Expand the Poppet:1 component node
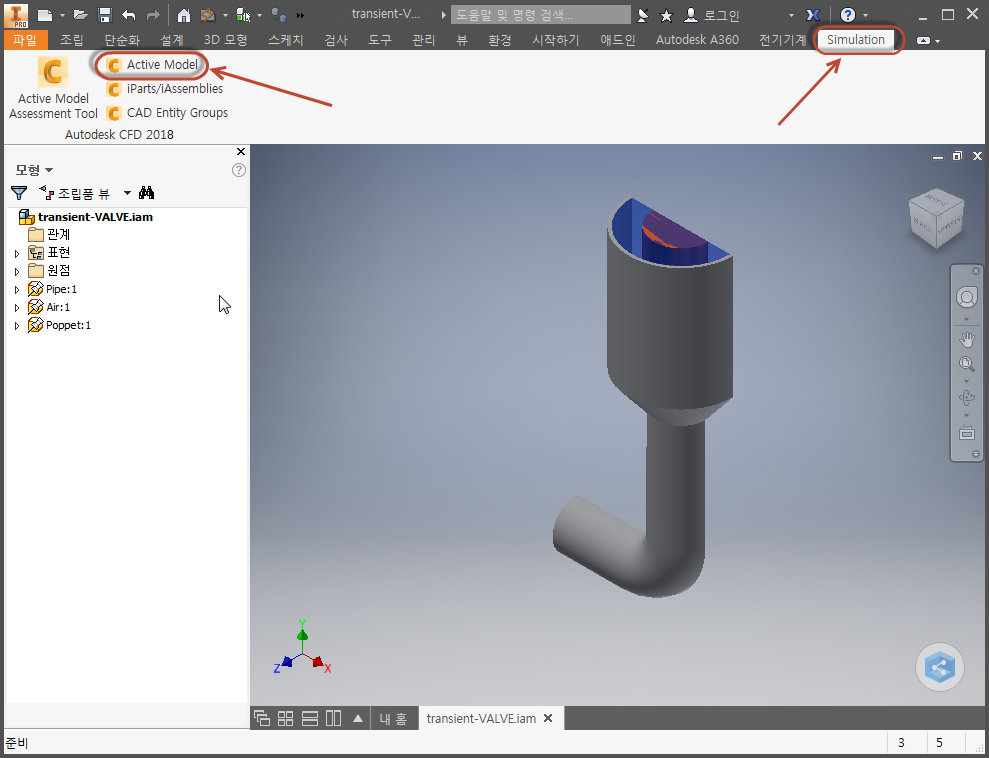Viewport: 989px width, 758px height. pyautogui.click(x=17, y=326)
